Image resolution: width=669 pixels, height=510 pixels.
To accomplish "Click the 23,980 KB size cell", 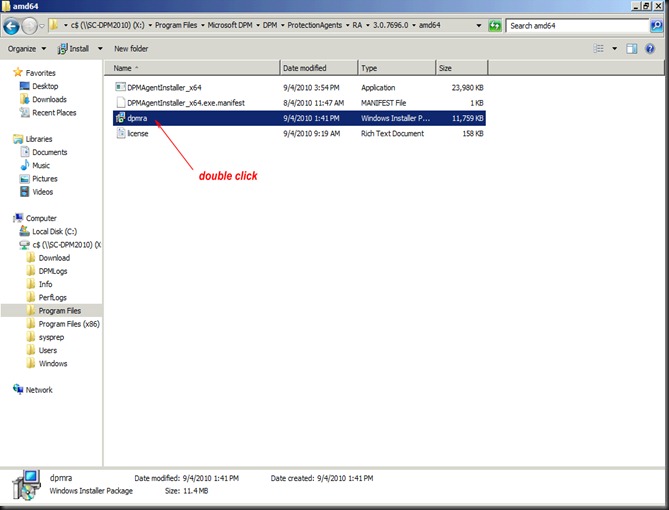I will (467, 87).
